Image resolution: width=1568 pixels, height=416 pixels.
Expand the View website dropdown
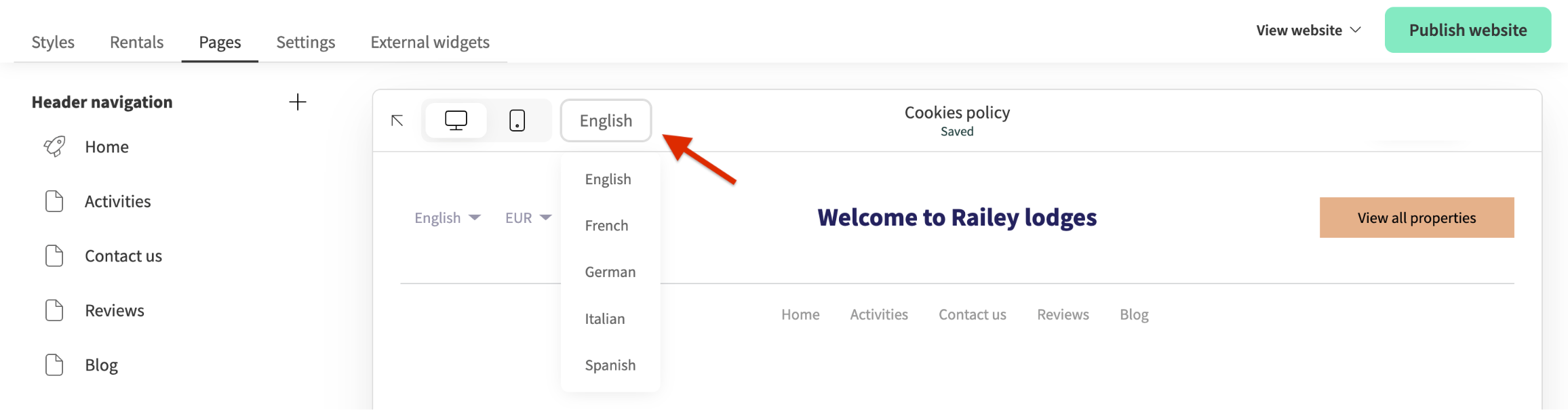(1308, 30)
